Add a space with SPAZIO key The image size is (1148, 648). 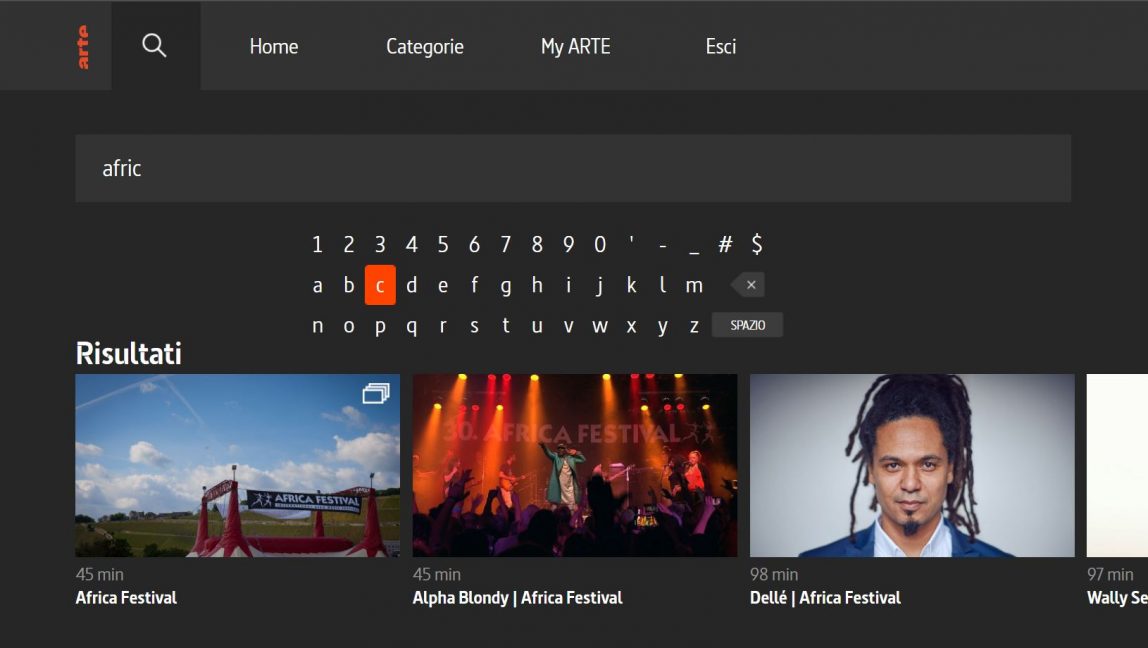tap(748, 325)
